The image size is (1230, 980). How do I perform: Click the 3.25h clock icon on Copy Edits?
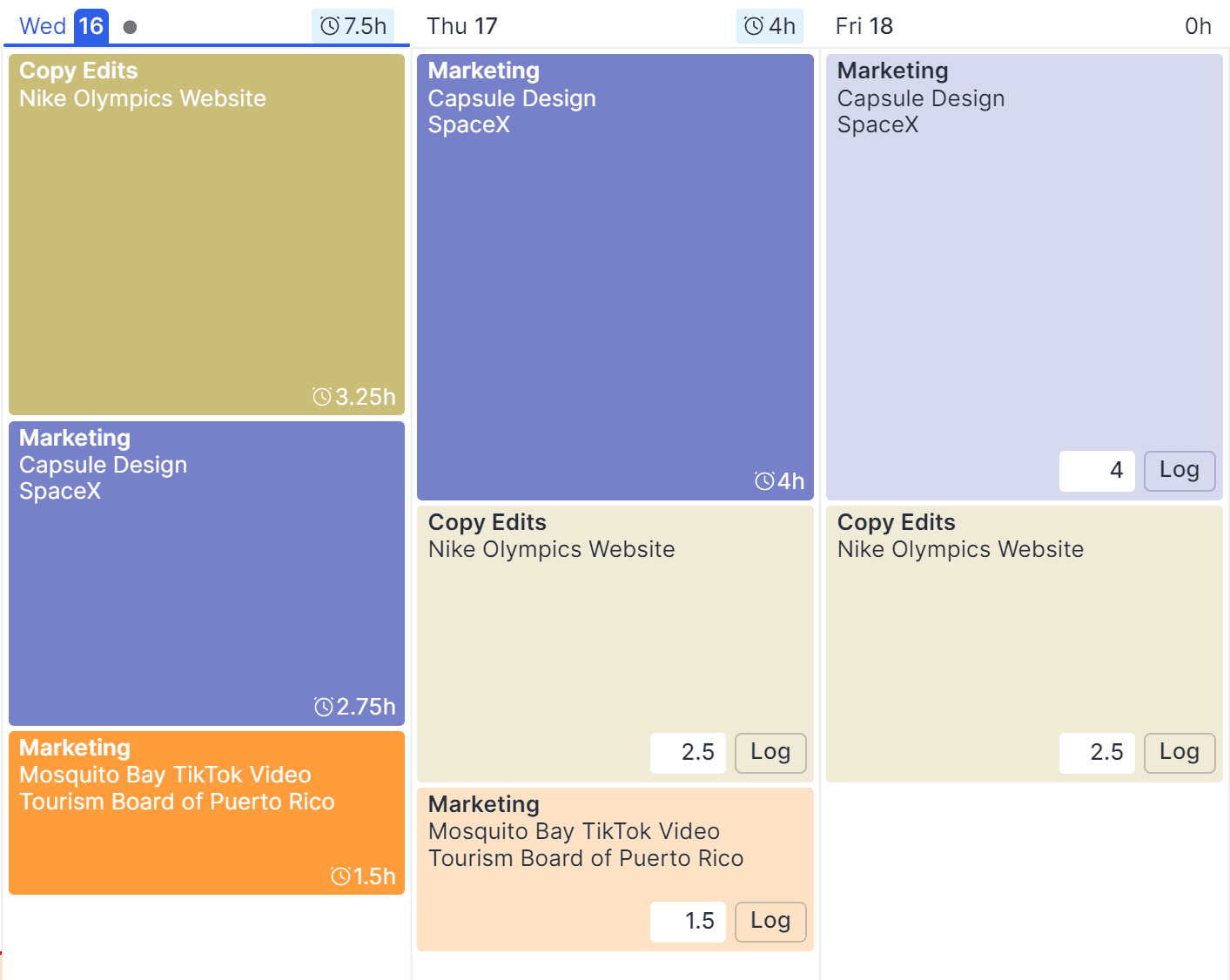pos(322,397)
